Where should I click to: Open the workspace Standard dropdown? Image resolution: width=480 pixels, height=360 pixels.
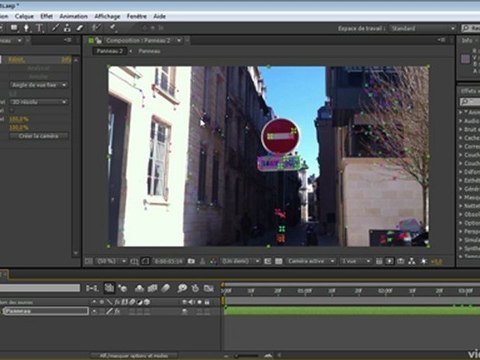pyautogui.click(x=423, y=28)
